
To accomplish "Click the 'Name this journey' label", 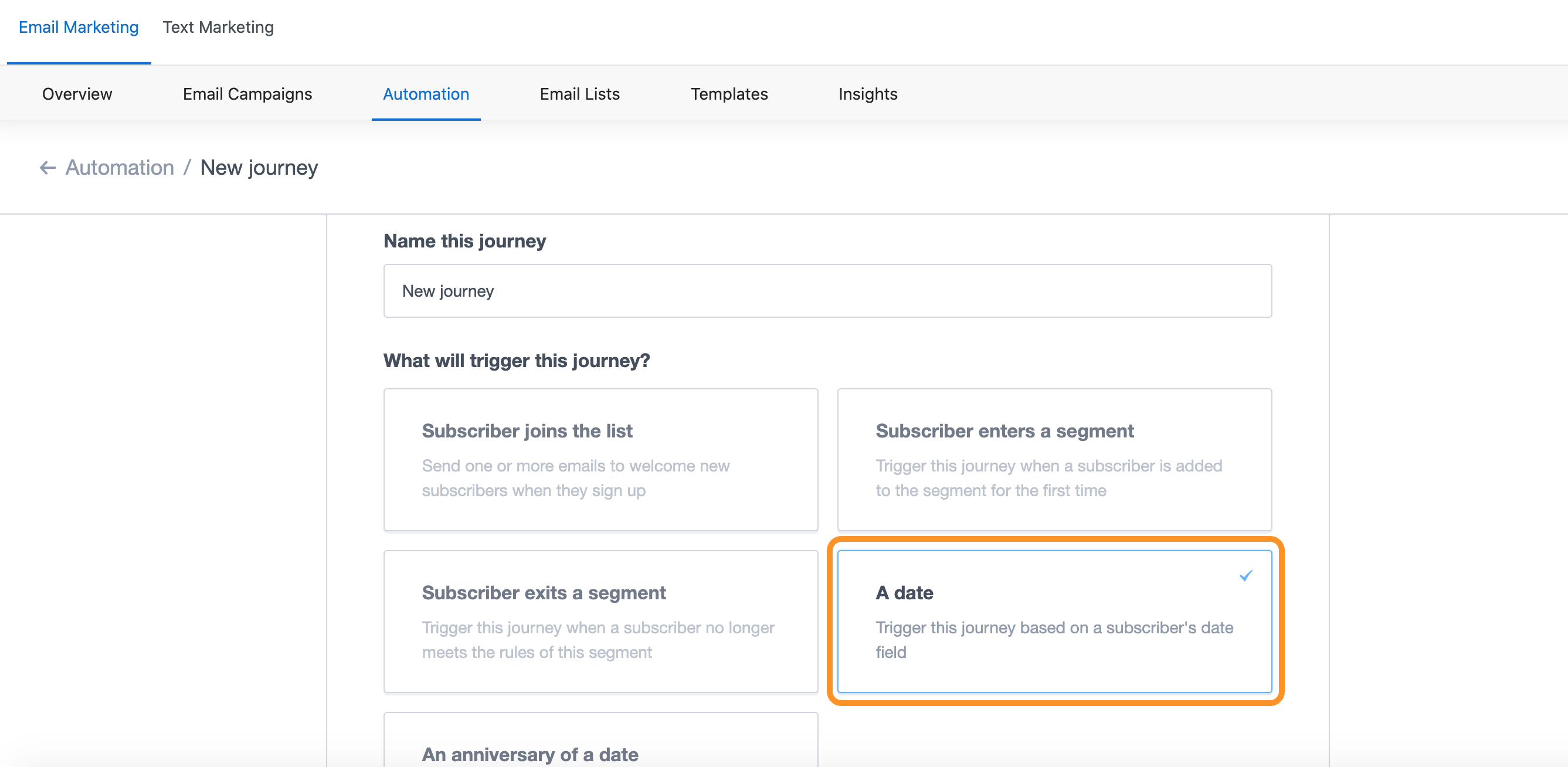I will pos(464,241).
